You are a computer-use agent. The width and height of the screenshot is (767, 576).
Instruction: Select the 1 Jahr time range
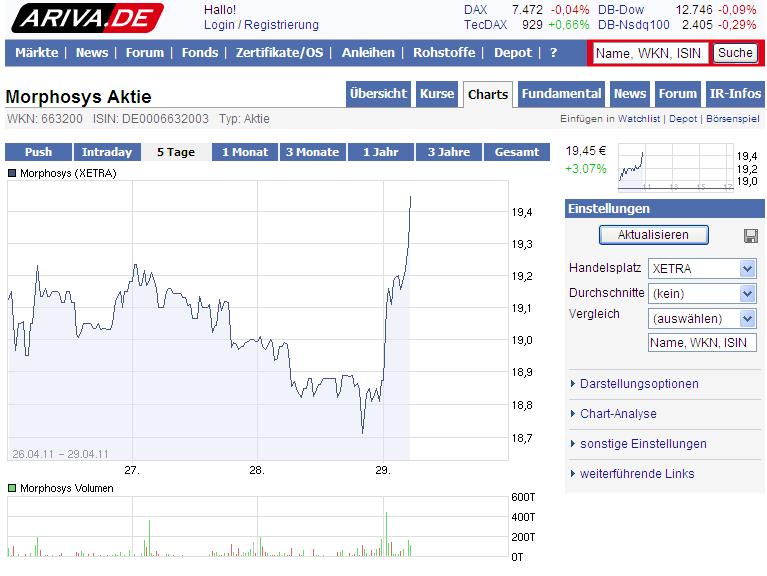pyautogui.click(x=381, y=152)
